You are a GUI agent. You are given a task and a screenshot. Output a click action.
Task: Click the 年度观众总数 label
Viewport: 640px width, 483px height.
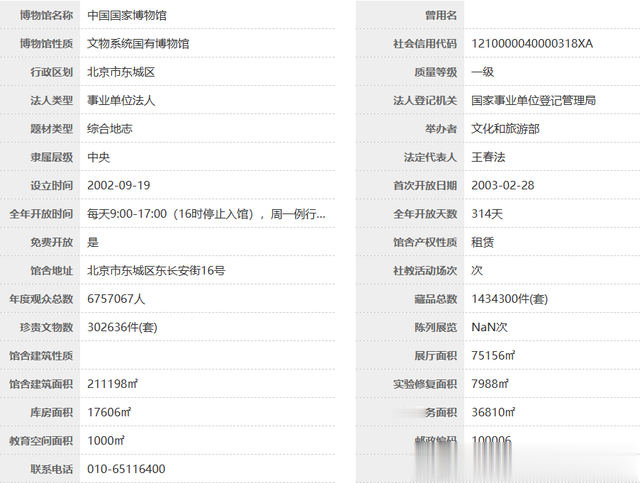(41, 299)
